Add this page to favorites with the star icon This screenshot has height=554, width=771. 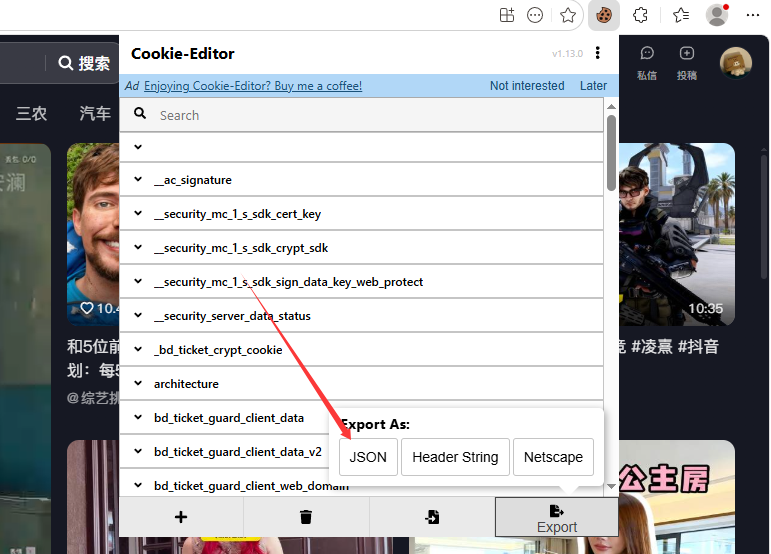click(x=567, y=15)
